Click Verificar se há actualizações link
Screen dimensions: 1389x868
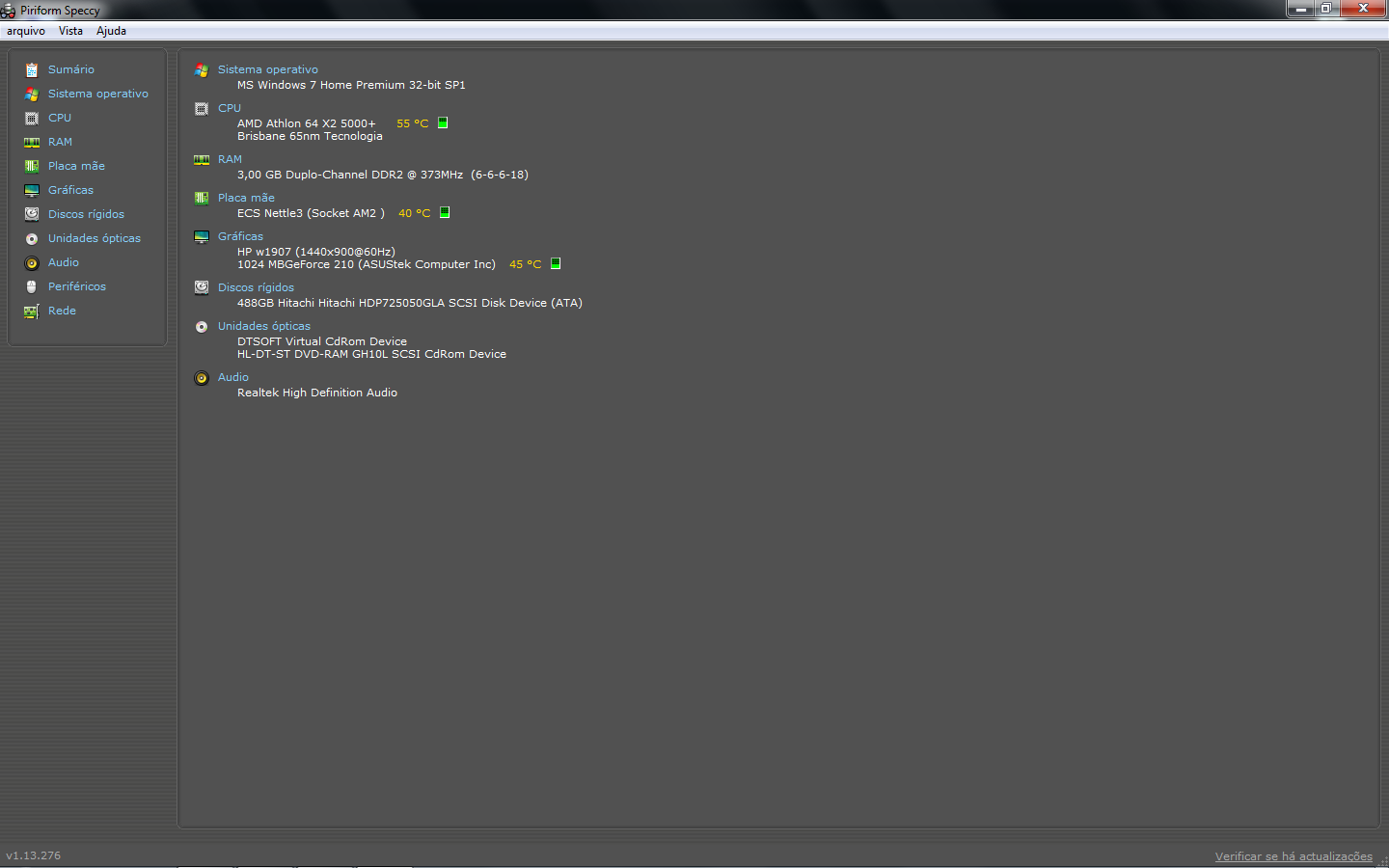[x=1293, y=856]
